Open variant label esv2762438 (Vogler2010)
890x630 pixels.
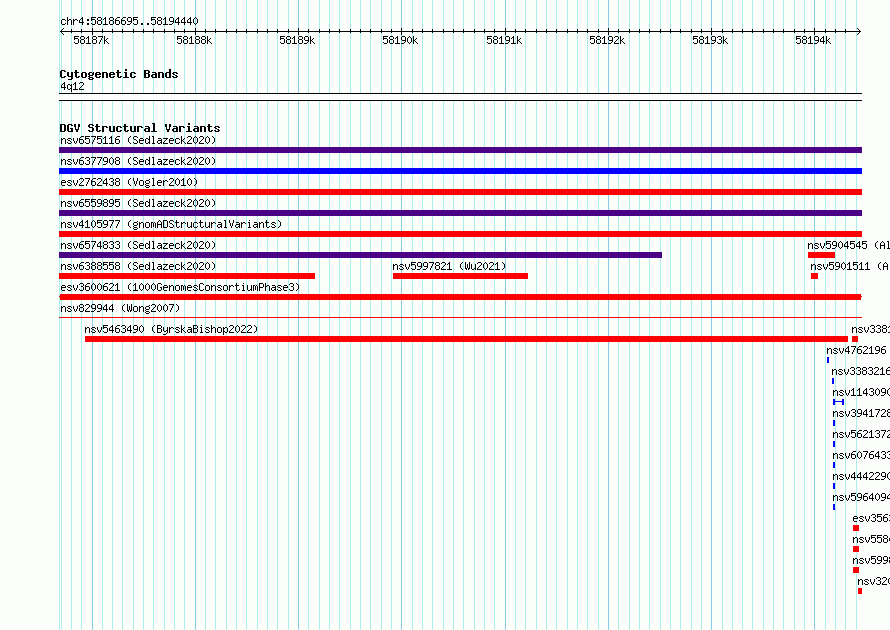(129, 182)
